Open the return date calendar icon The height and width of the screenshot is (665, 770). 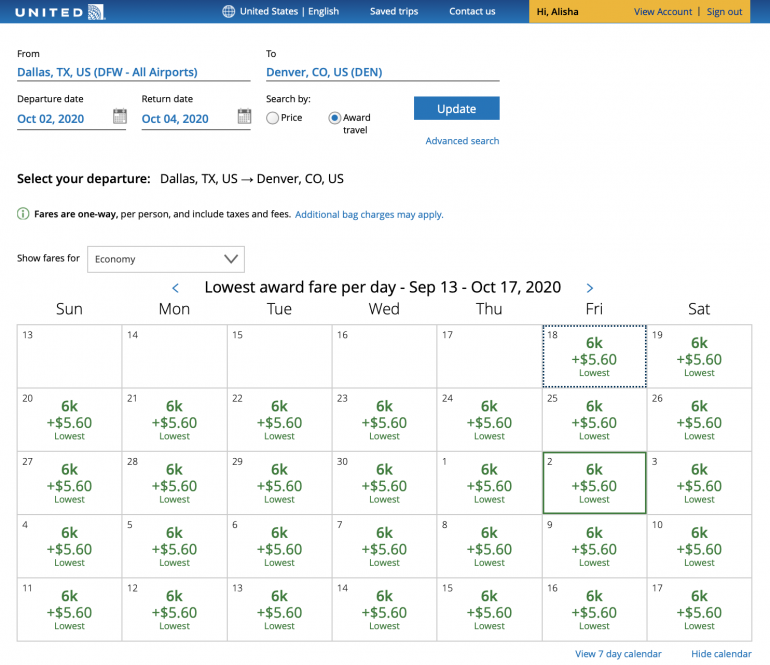[x=244, y=117]
